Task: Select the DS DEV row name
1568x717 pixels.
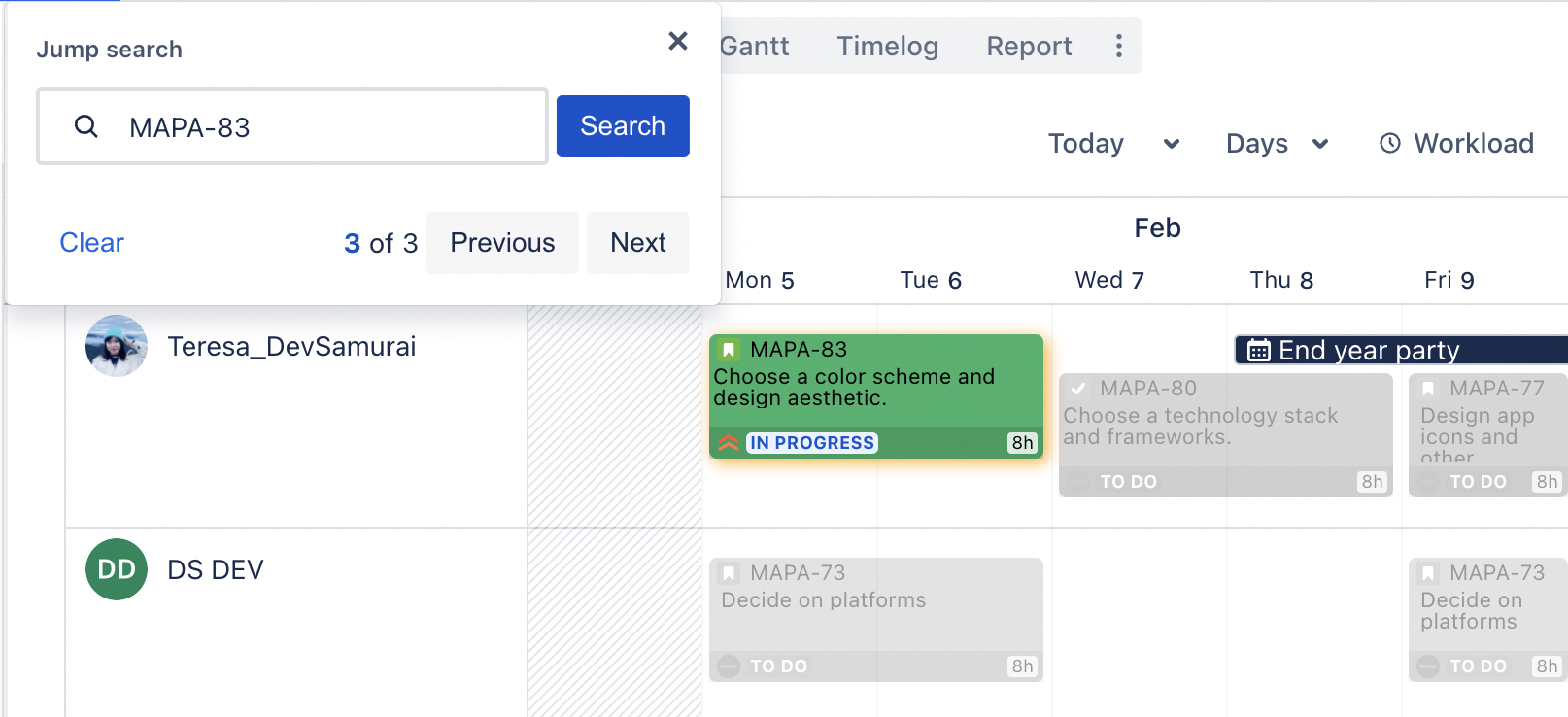Action: (216, 569)
